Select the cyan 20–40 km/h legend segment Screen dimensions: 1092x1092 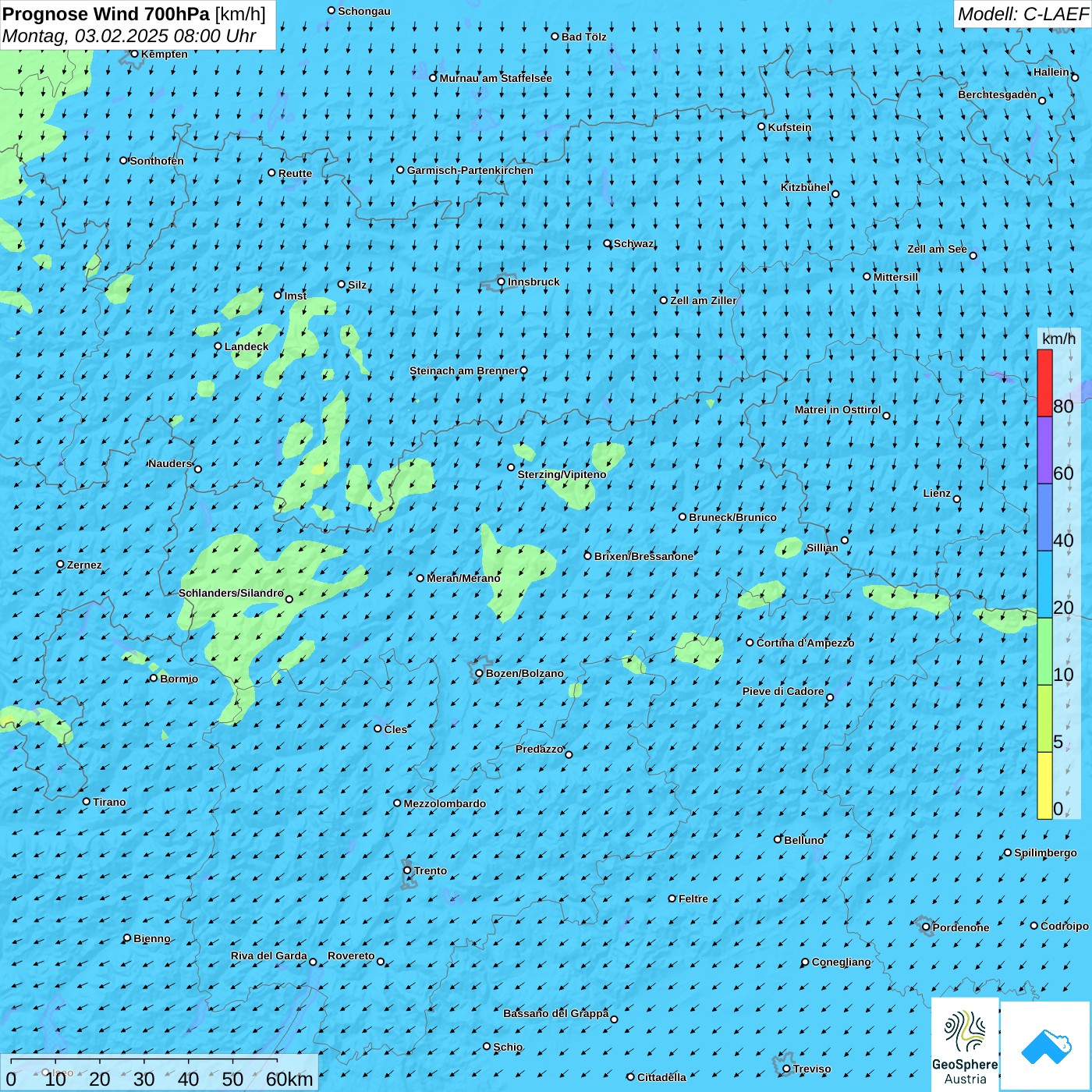point(1044,585)
